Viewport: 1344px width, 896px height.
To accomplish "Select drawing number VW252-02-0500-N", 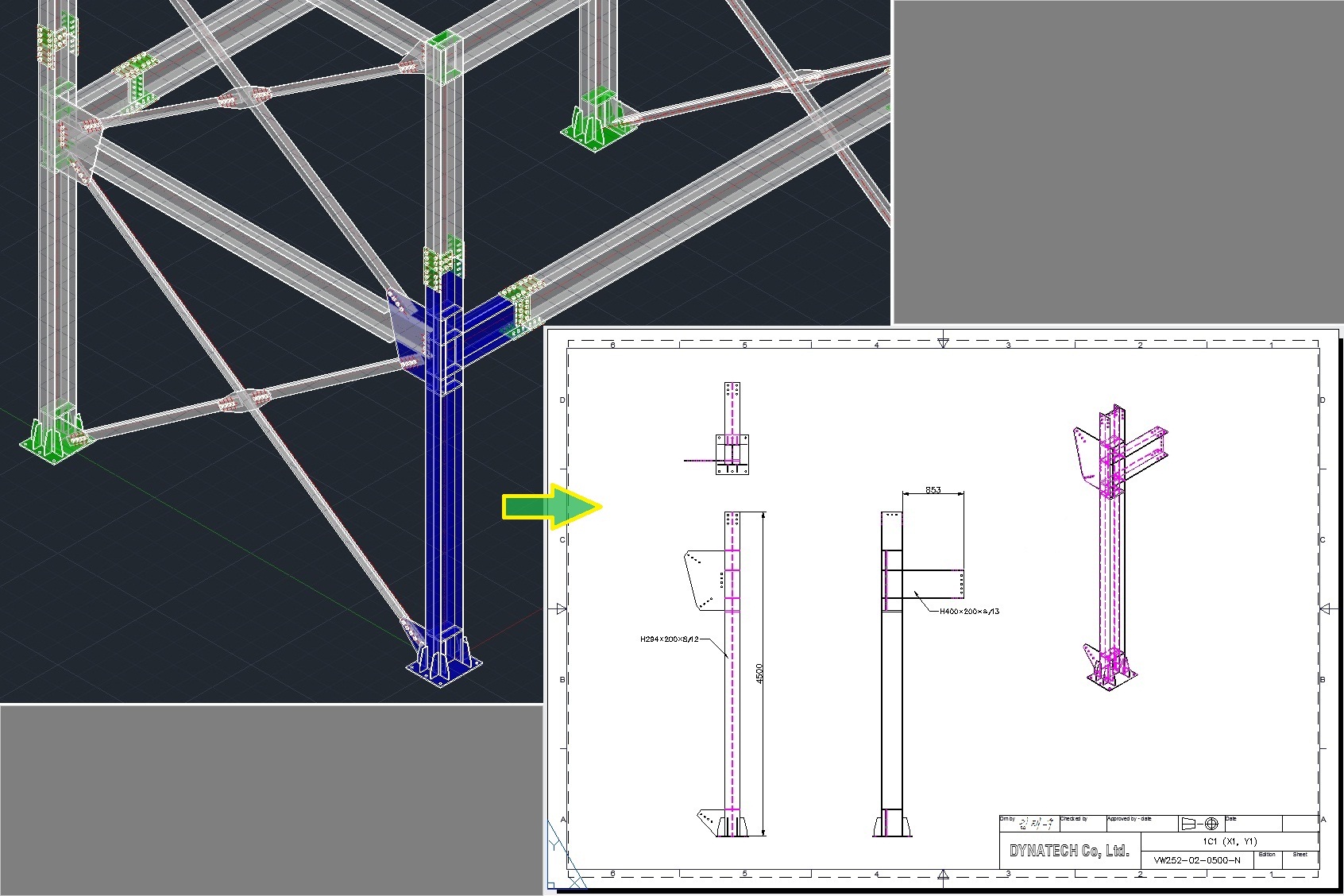I will 1196,860.
